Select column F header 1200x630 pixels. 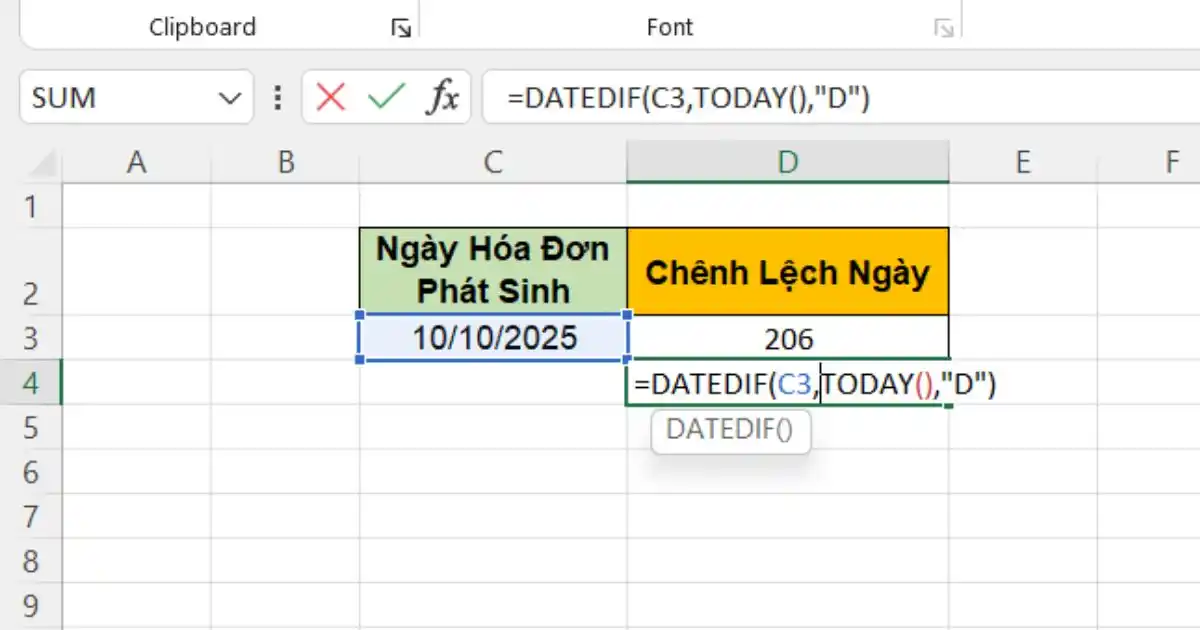point(1149,162)
